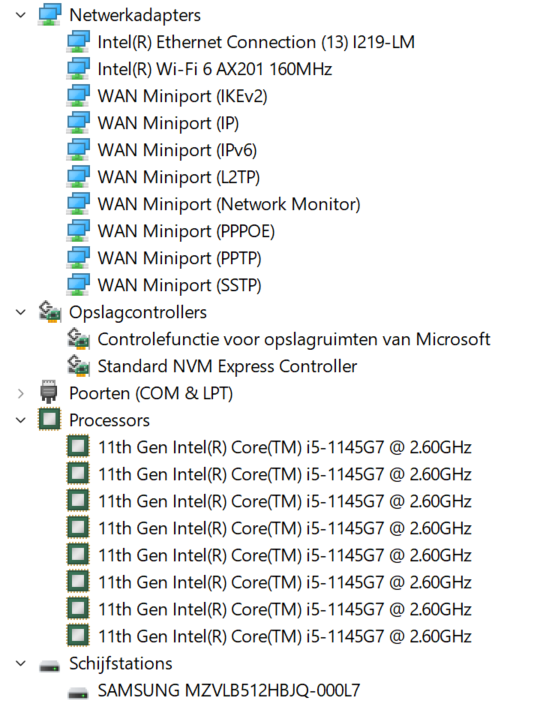Click the Opslagcontrollers category icon
Viewport: 541px width, 705px height.
pyautogui.click(x=49, y=312)
